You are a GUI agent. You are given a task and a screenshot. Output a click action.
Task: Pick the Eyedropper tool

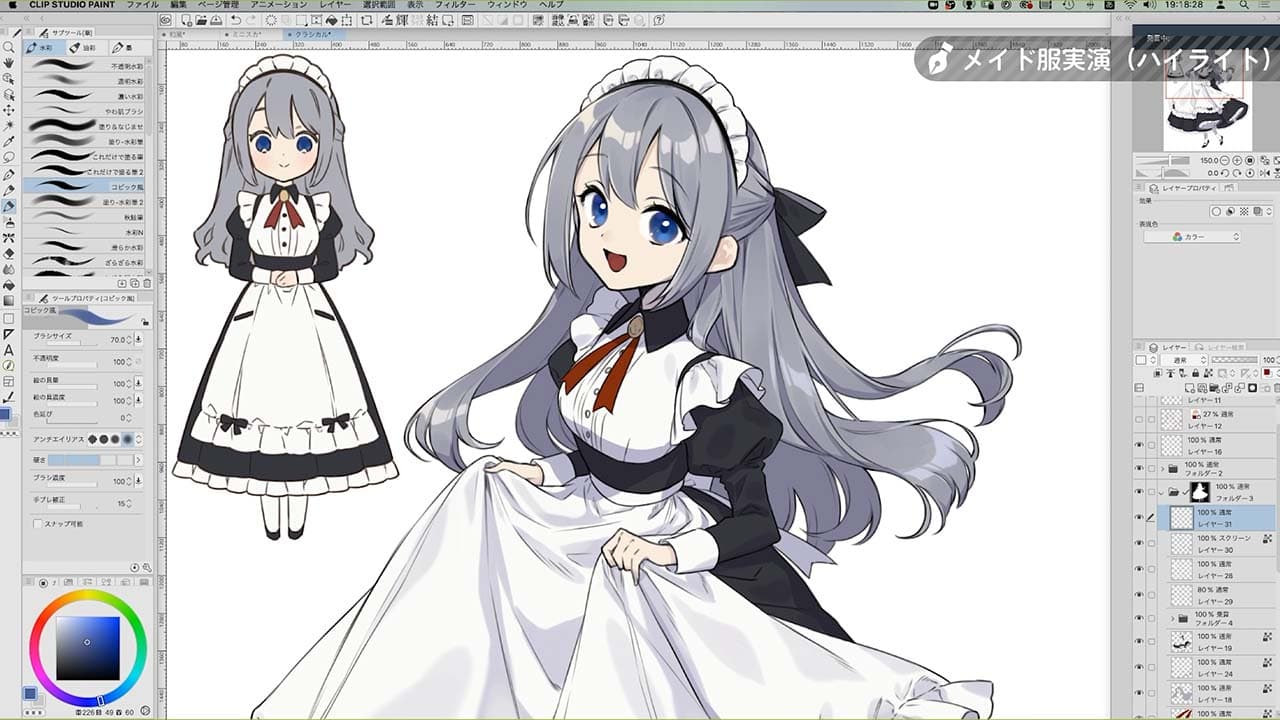(x=9, y=142)
